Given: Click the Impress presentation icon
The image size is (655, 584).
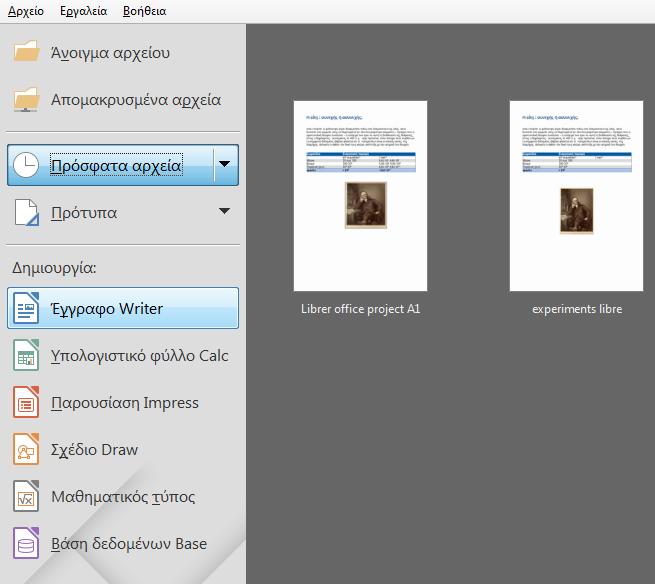Looking at the screenshot, I should 26,402.
